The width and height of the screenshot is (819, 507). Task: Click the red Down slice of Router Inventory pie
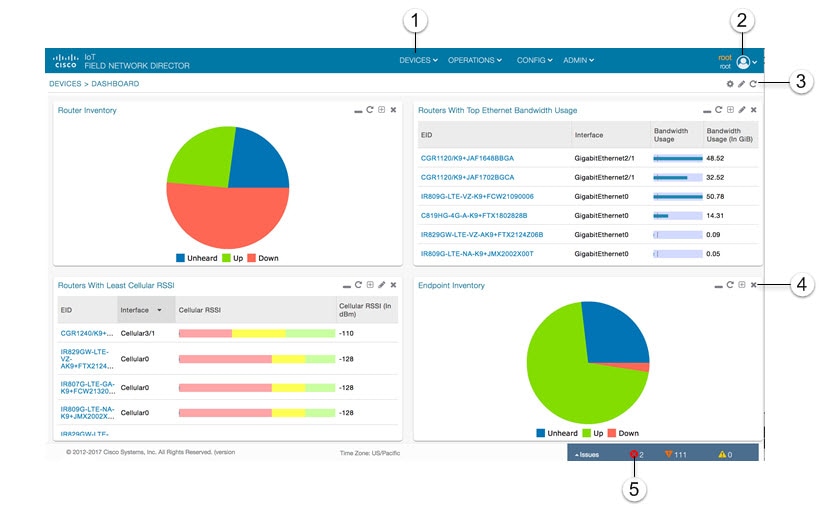tap(228, 219)
